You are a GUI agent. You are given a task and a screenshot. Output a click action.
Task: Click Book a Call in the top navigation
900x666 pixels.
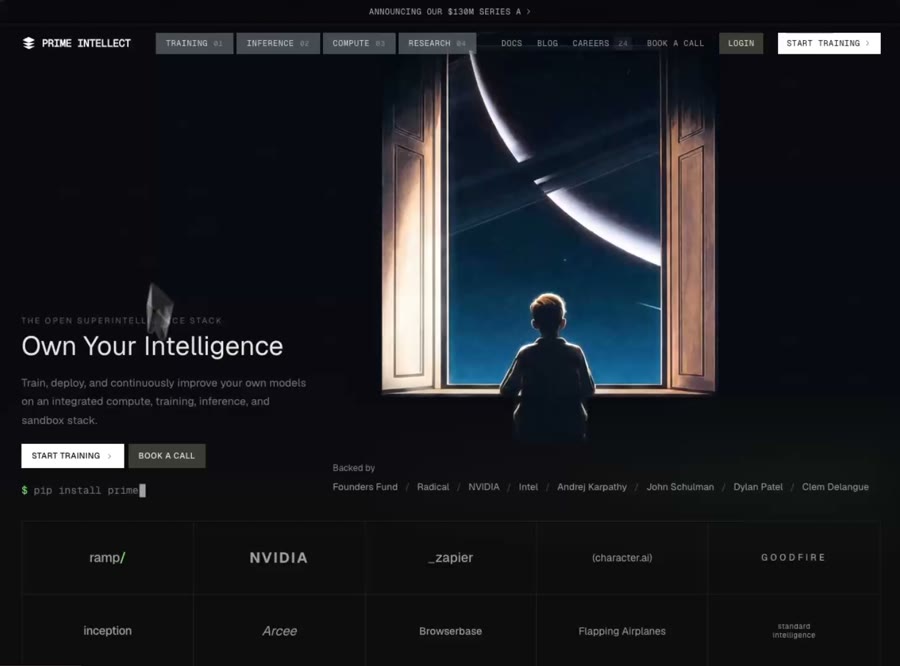coord(675,43)
